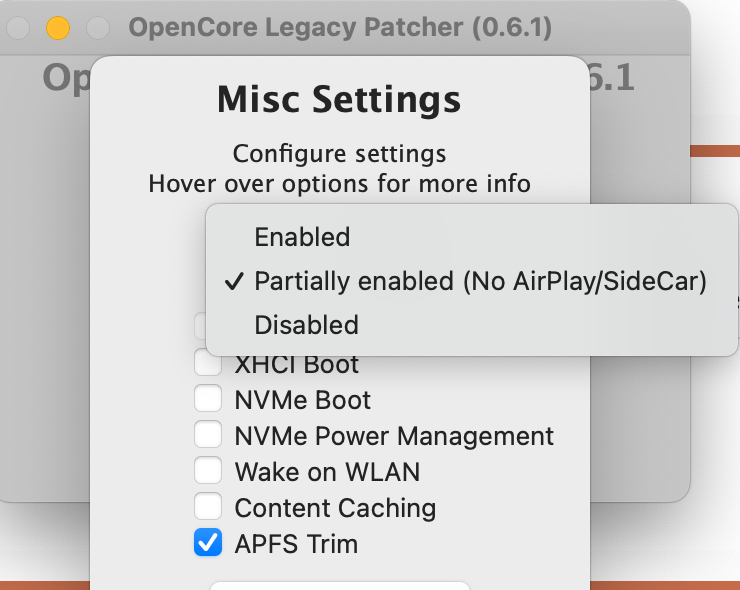Viewport: 740px width, 590px height.
Task: Click the 'NVMe Power Management' label text
Action: click(x=394, y=436)
